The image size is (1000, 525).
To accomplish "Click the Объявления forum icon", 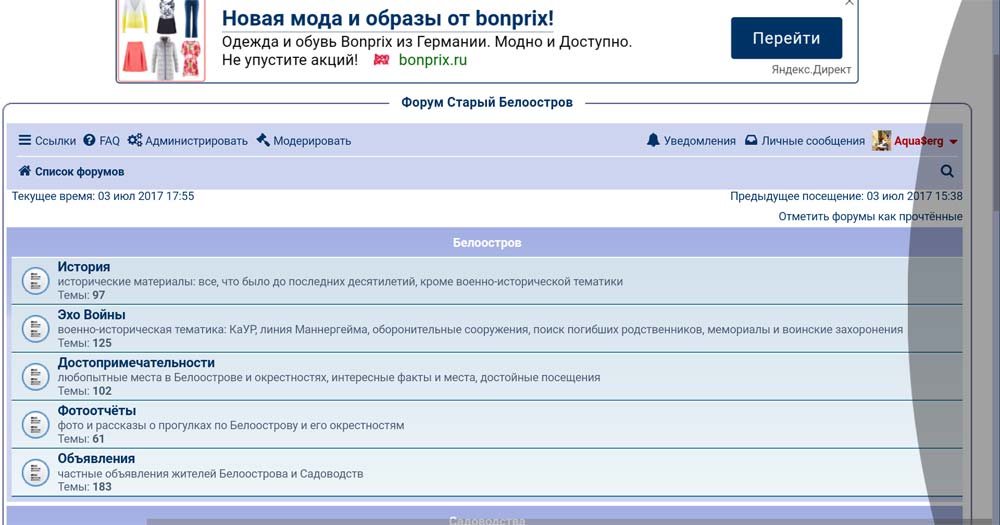I will [35, 472].
